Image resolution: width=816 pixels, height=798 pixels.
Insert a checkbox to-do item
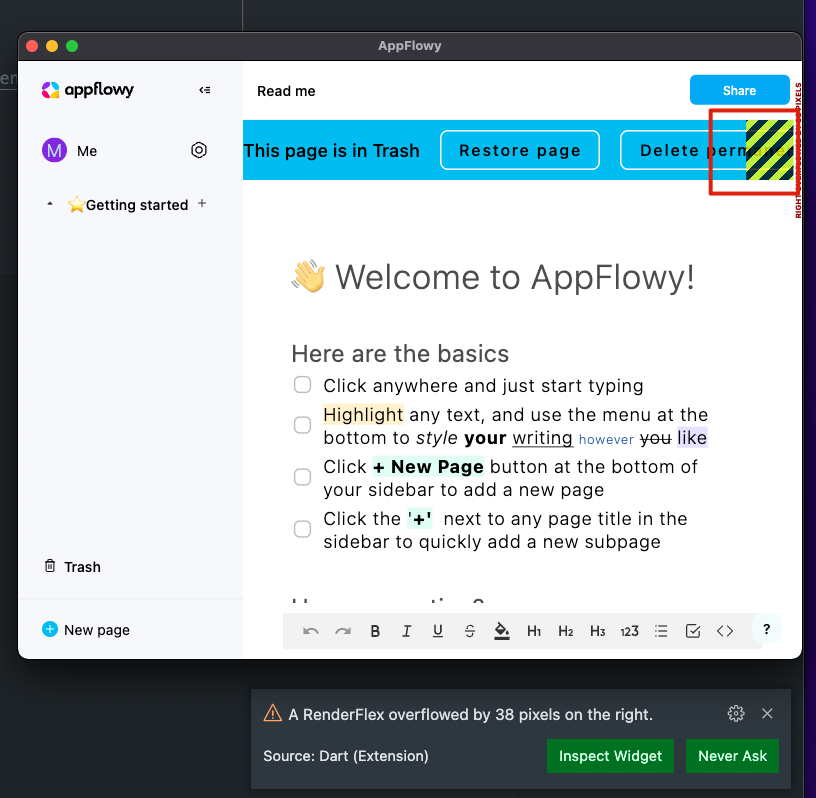click(x=693, y=631)
